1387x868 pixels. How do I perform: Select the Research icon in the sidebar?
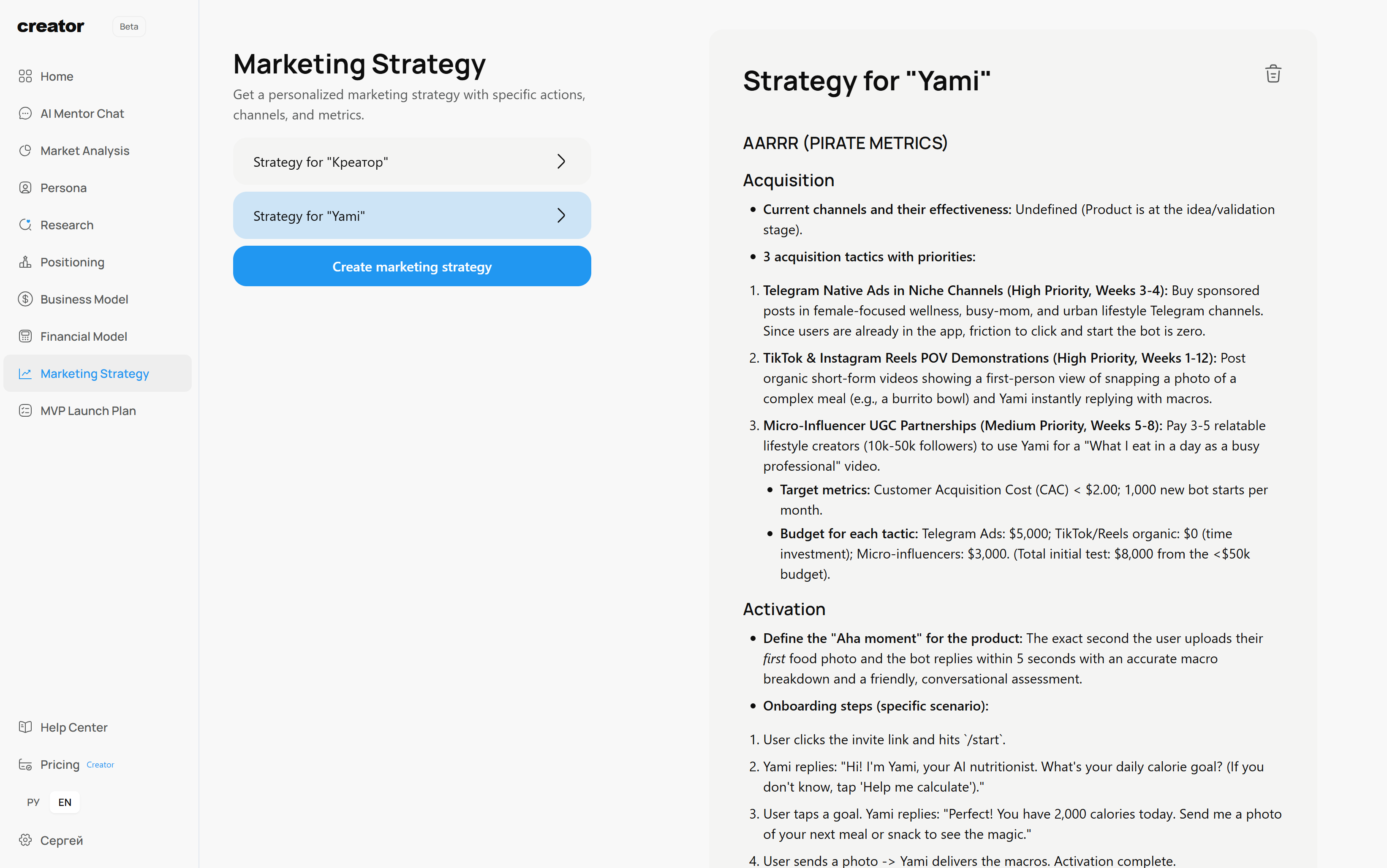tap(25, 225)
